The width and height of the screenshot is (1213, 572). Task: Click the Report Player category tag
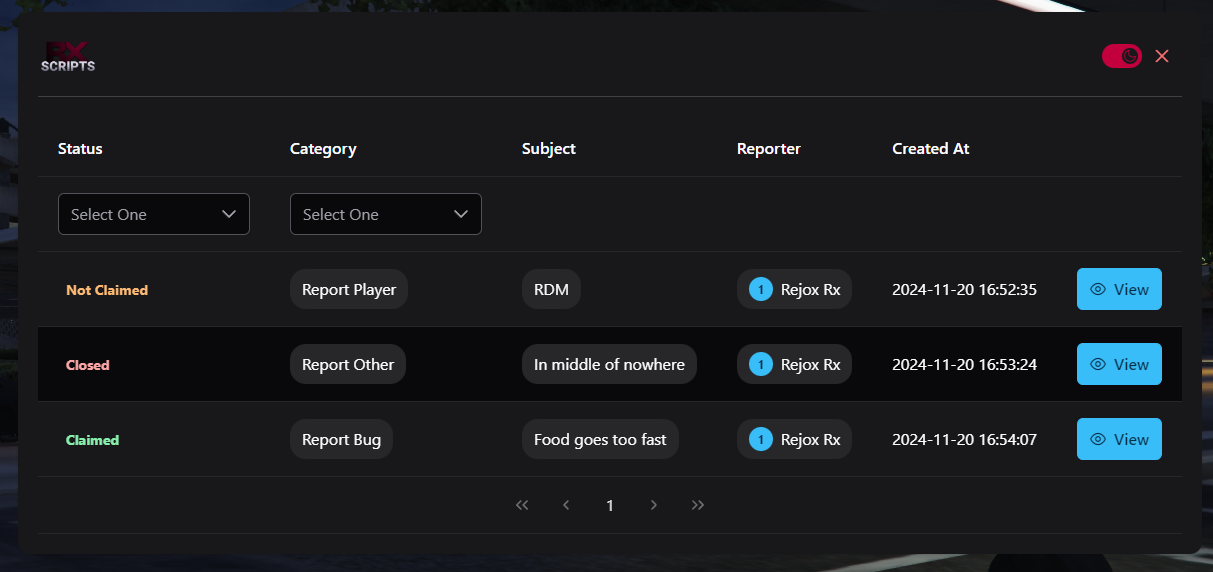pos(349,289)
